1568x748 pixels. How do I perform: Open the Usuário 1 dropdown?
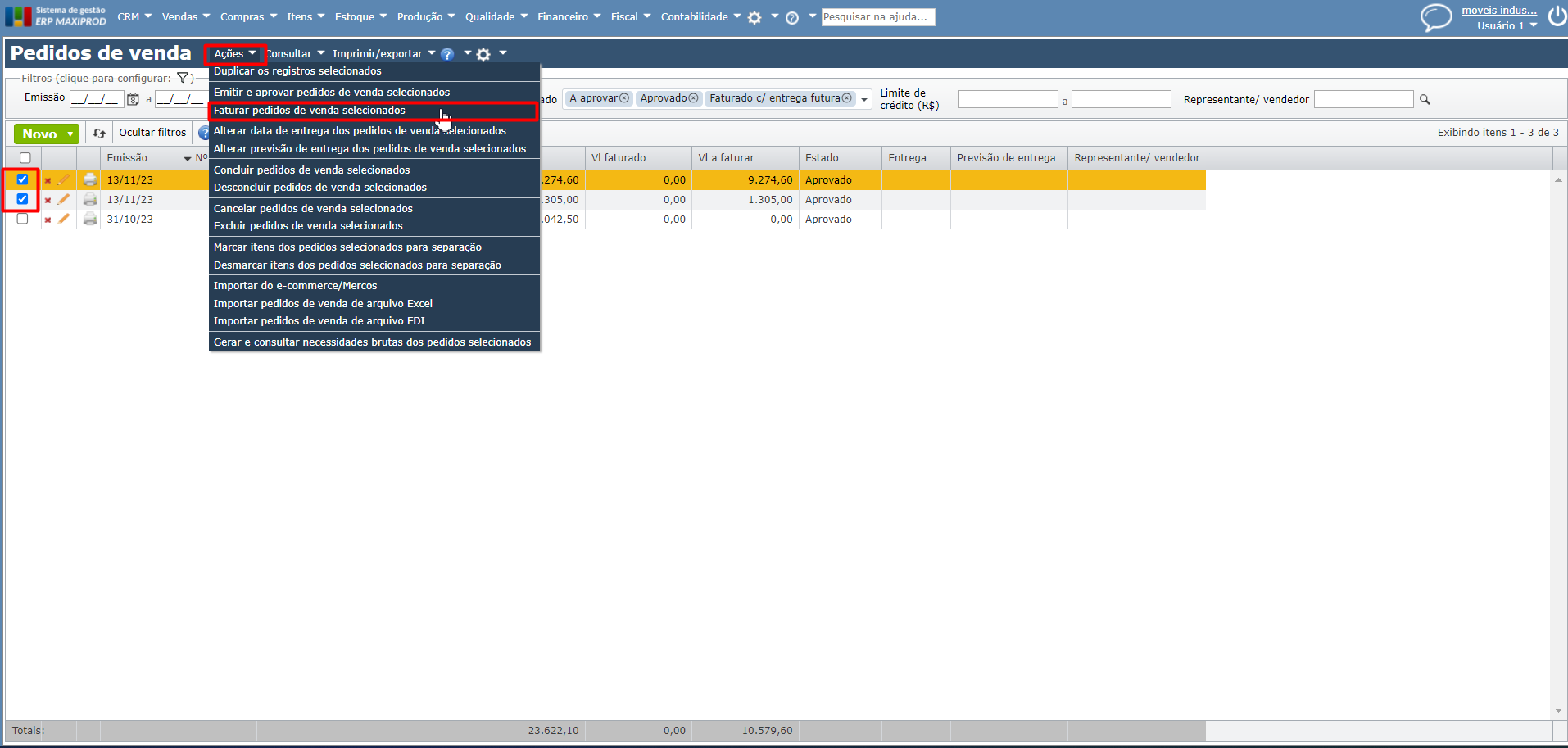pos(1507,25)
